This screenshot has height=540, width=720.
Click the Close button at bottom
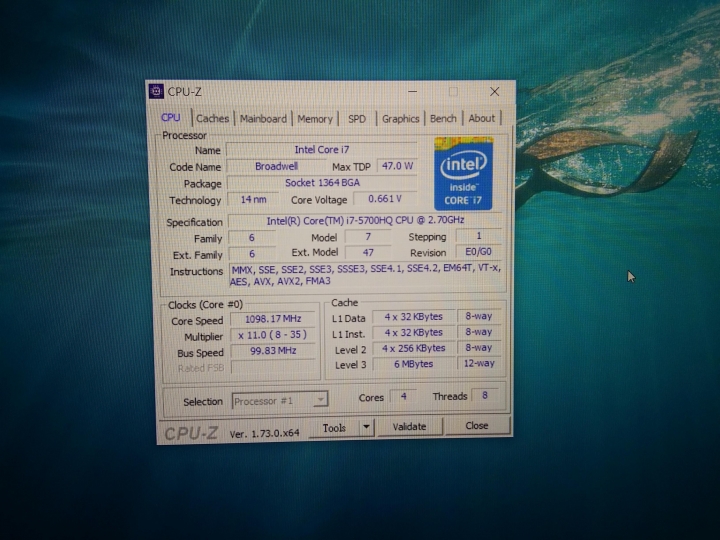(477, 426)
